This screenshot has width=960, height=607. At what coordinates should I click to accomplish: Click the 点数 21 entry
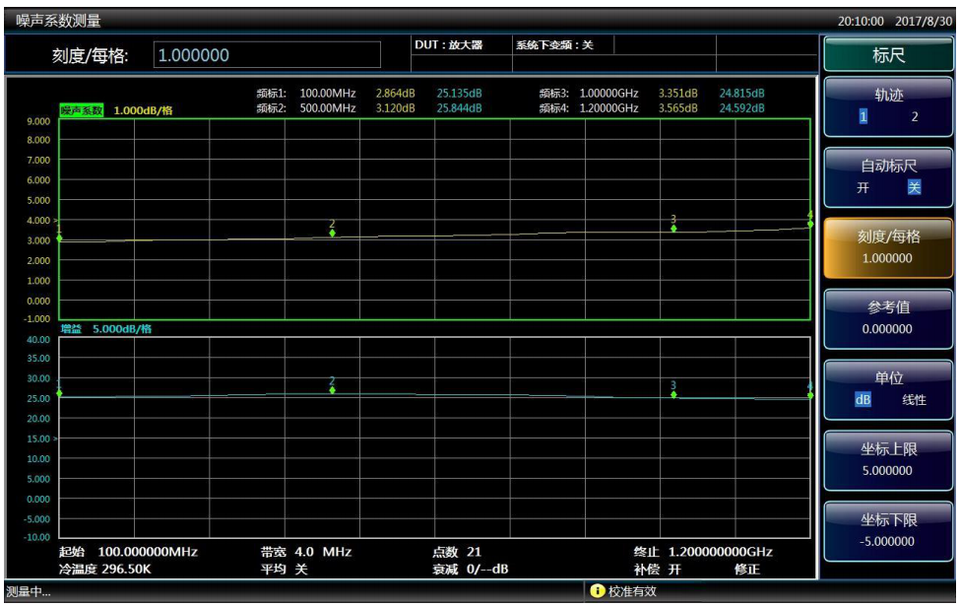[457, 552]
